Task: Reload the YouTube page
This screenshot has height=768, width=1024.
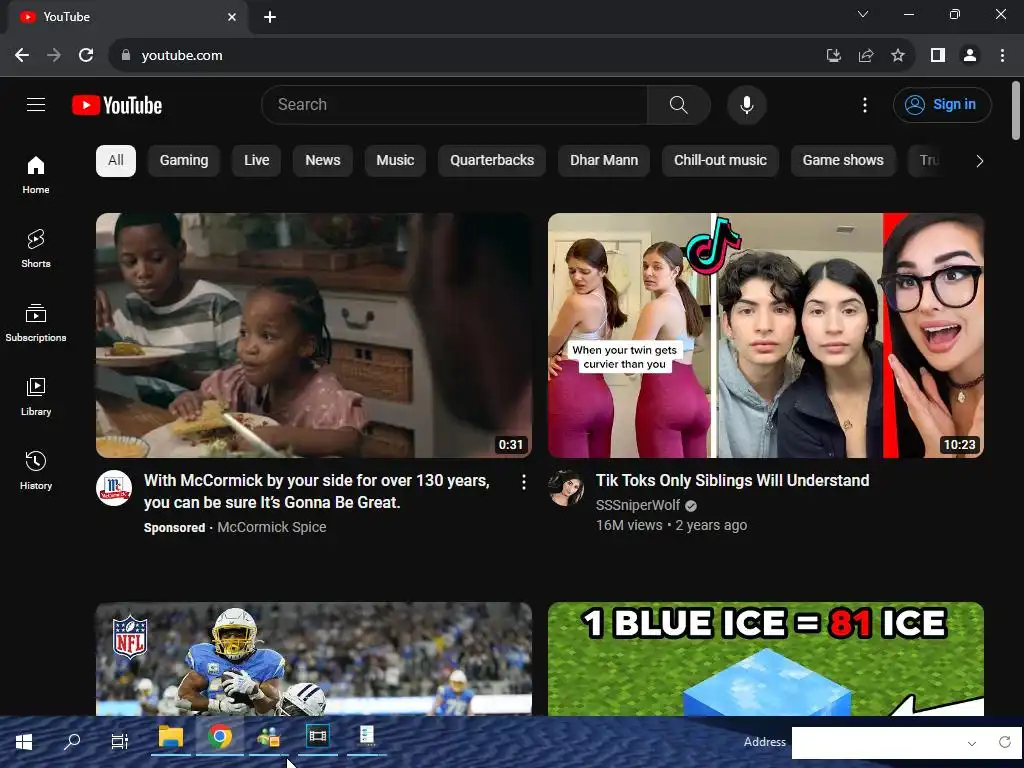Action: click(86, 56)
